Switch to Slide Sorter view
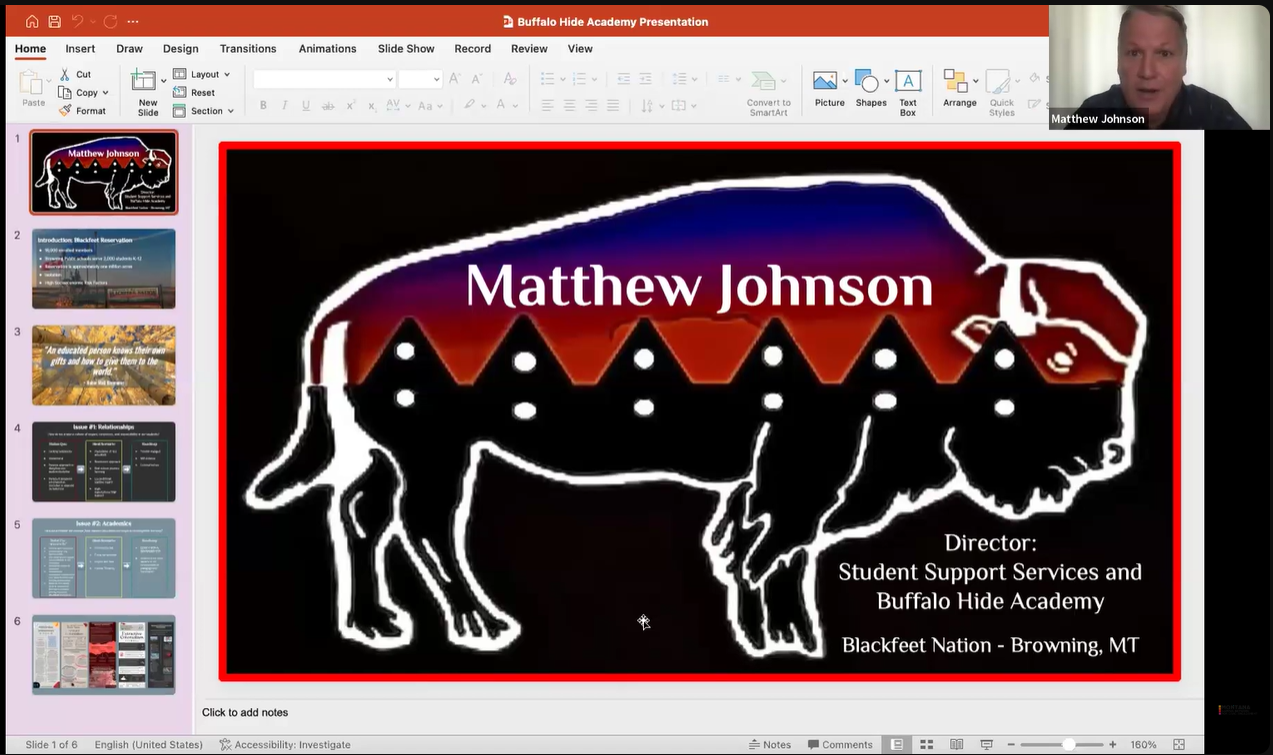Image resolution: width=1273 pixels, height=755 pixels. [x=927, y=745]
